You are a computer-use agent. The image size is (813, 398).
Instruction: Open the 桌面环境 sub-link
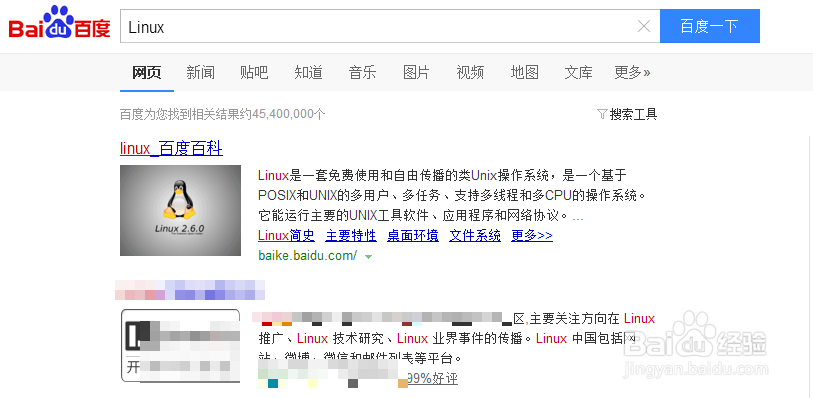(x=413, y=236)
